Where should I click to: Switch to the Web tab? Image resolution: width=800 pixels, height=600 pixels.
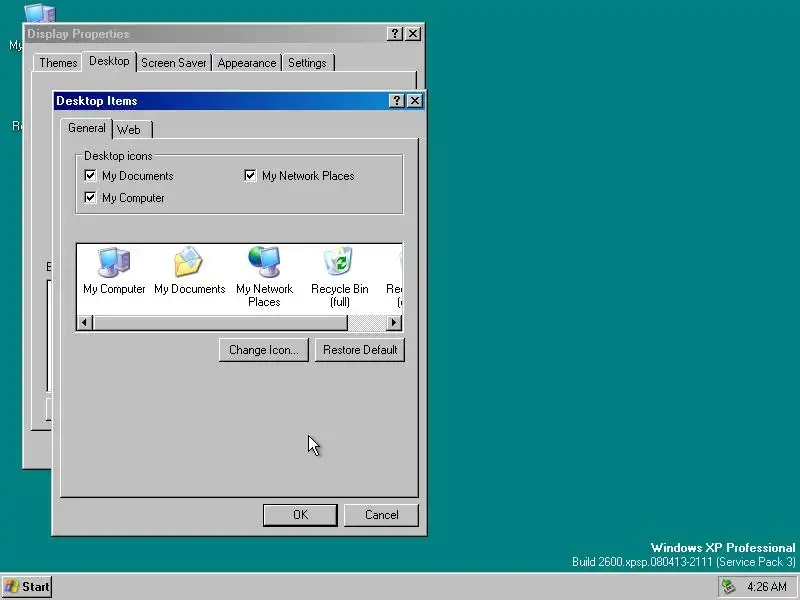tap(132, 130)
